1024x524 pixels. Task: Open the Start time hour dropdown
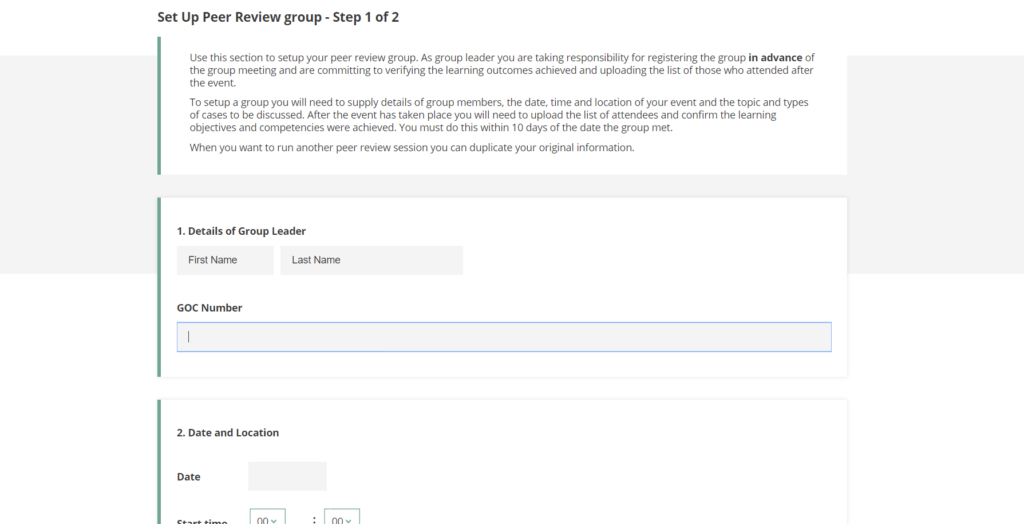point(267,518)
